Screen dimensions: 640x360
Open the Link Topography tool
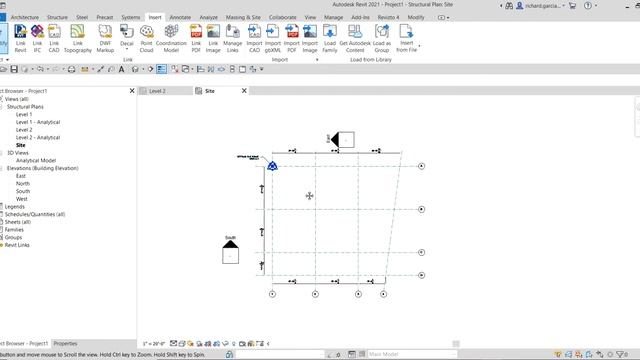[x=78, y=38]
